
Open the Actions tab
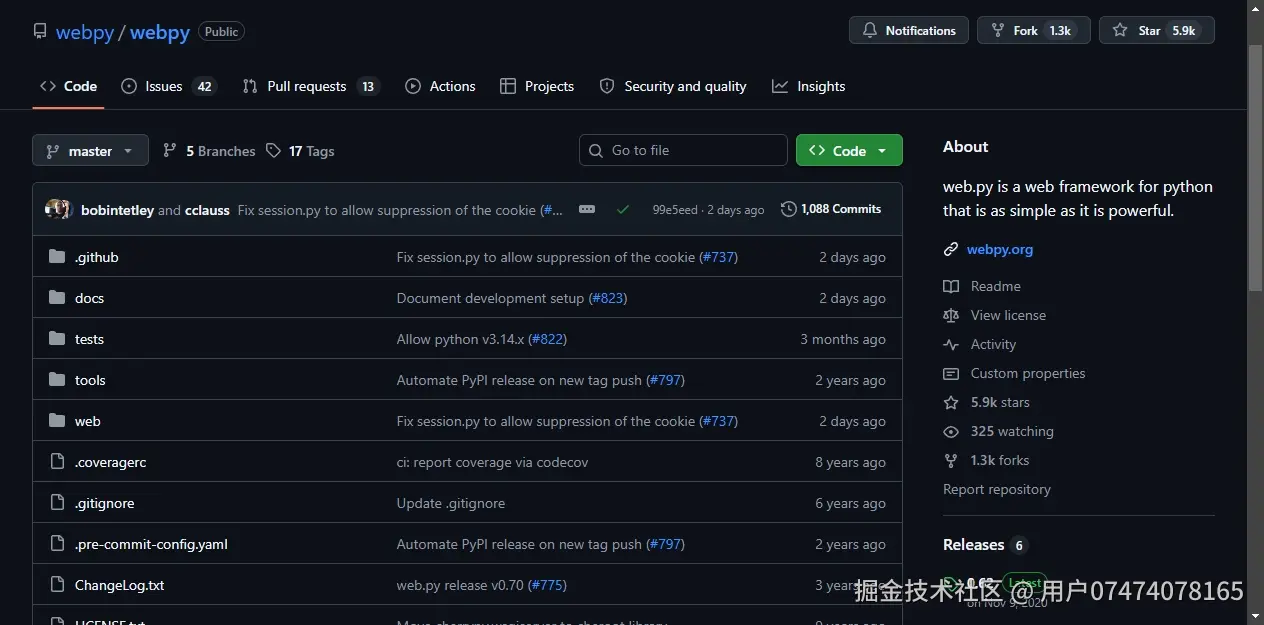tap(440, 86)
